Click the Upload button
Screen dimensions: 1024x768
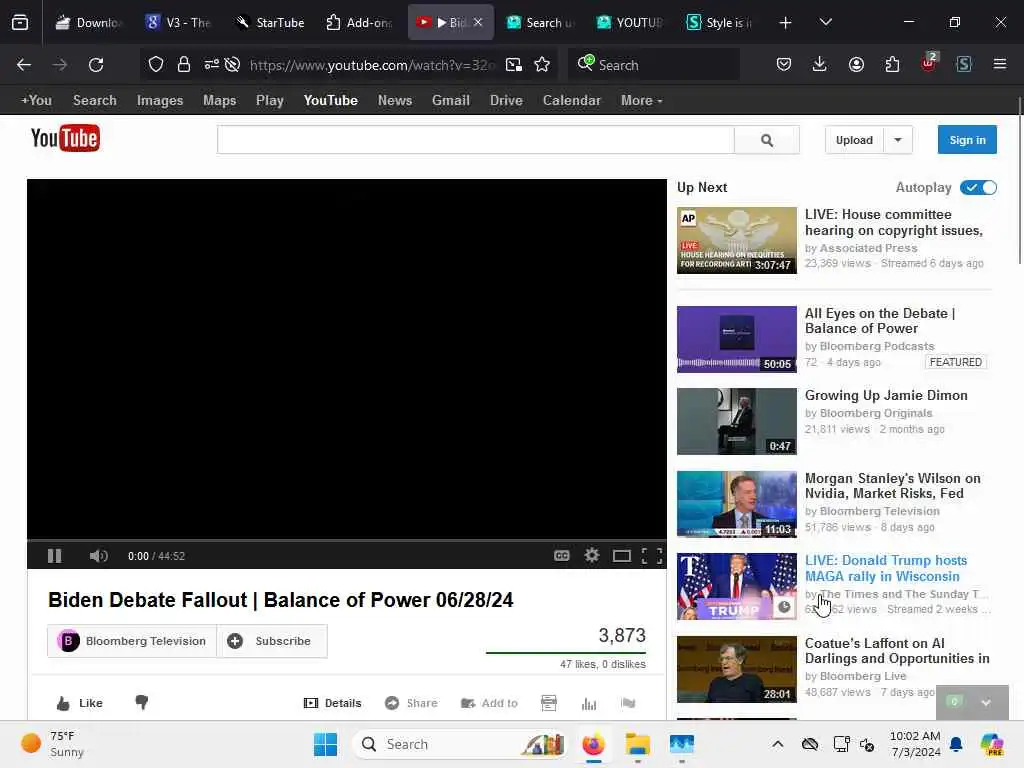pos(854,140)
